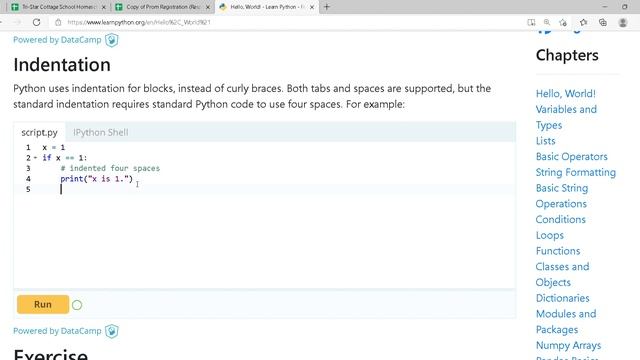640x360 pixels.
Task: Run the script with the Run button
Action: pyautogui.click(x=43, y=304)
